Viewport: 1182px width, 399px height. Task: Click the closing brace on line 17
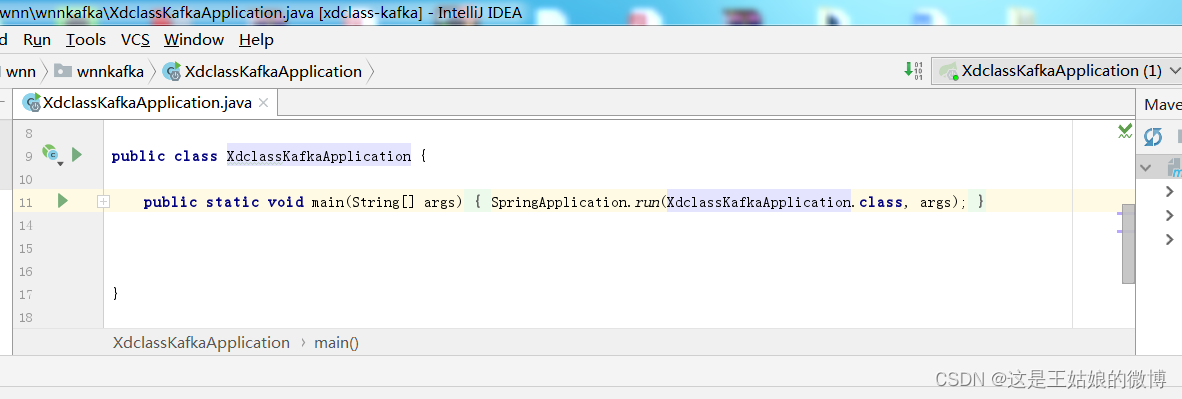[115, 293]
